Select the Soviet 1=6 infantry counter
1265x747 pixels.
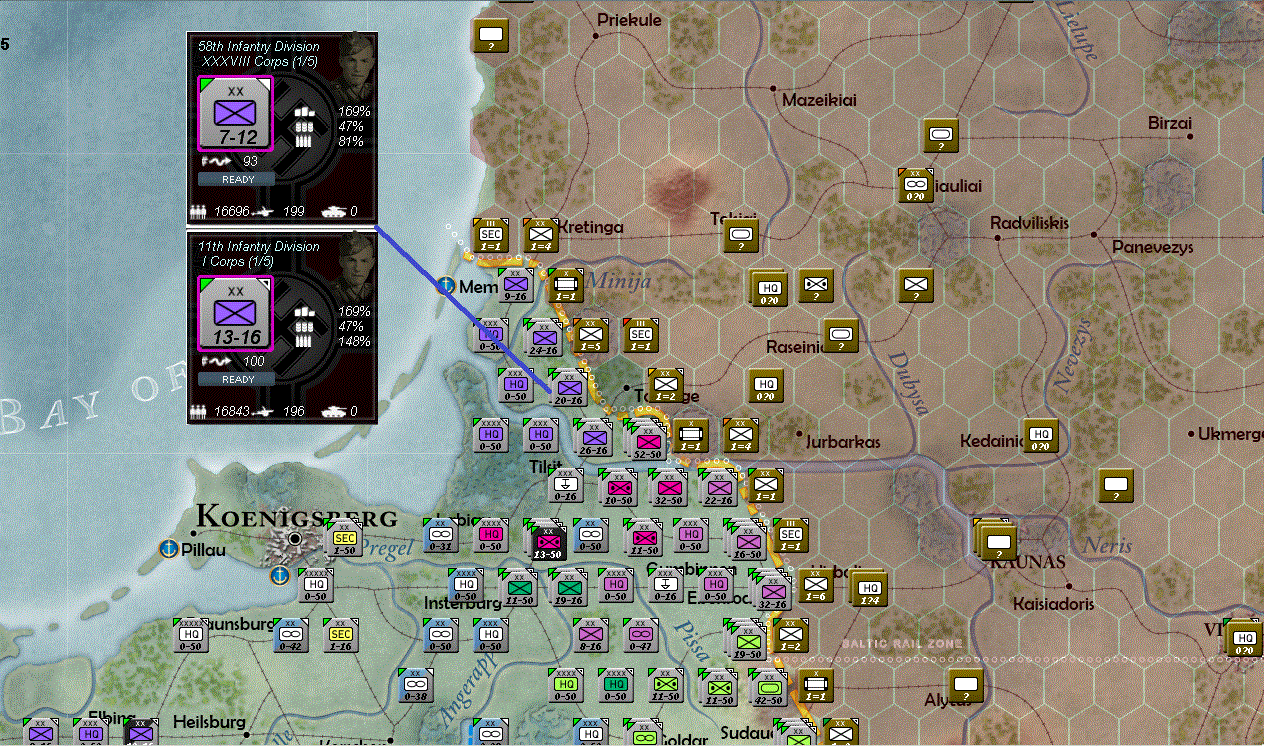point(816,585)
